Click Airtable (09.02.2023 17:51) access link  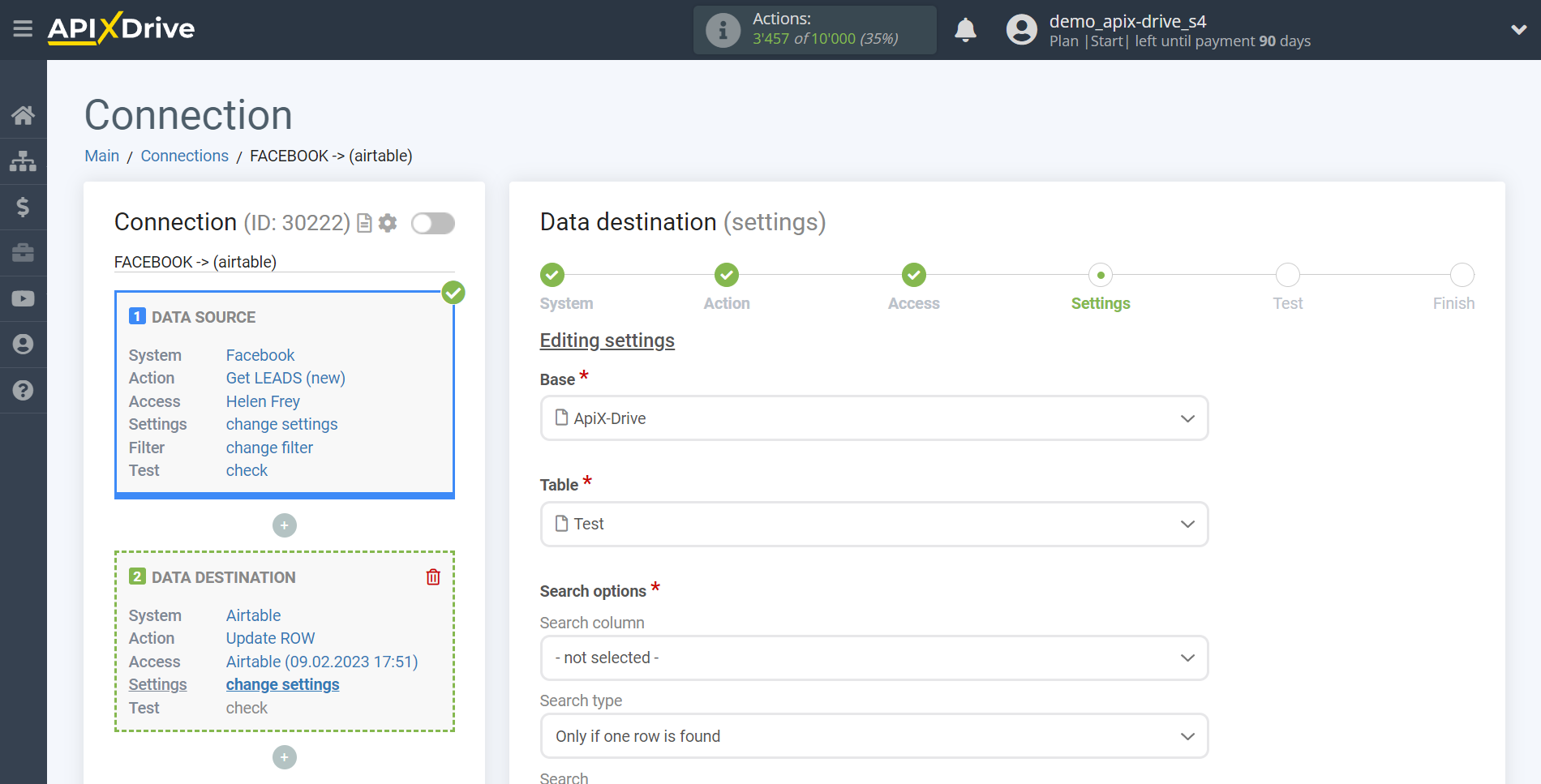(x=322, y=662)
